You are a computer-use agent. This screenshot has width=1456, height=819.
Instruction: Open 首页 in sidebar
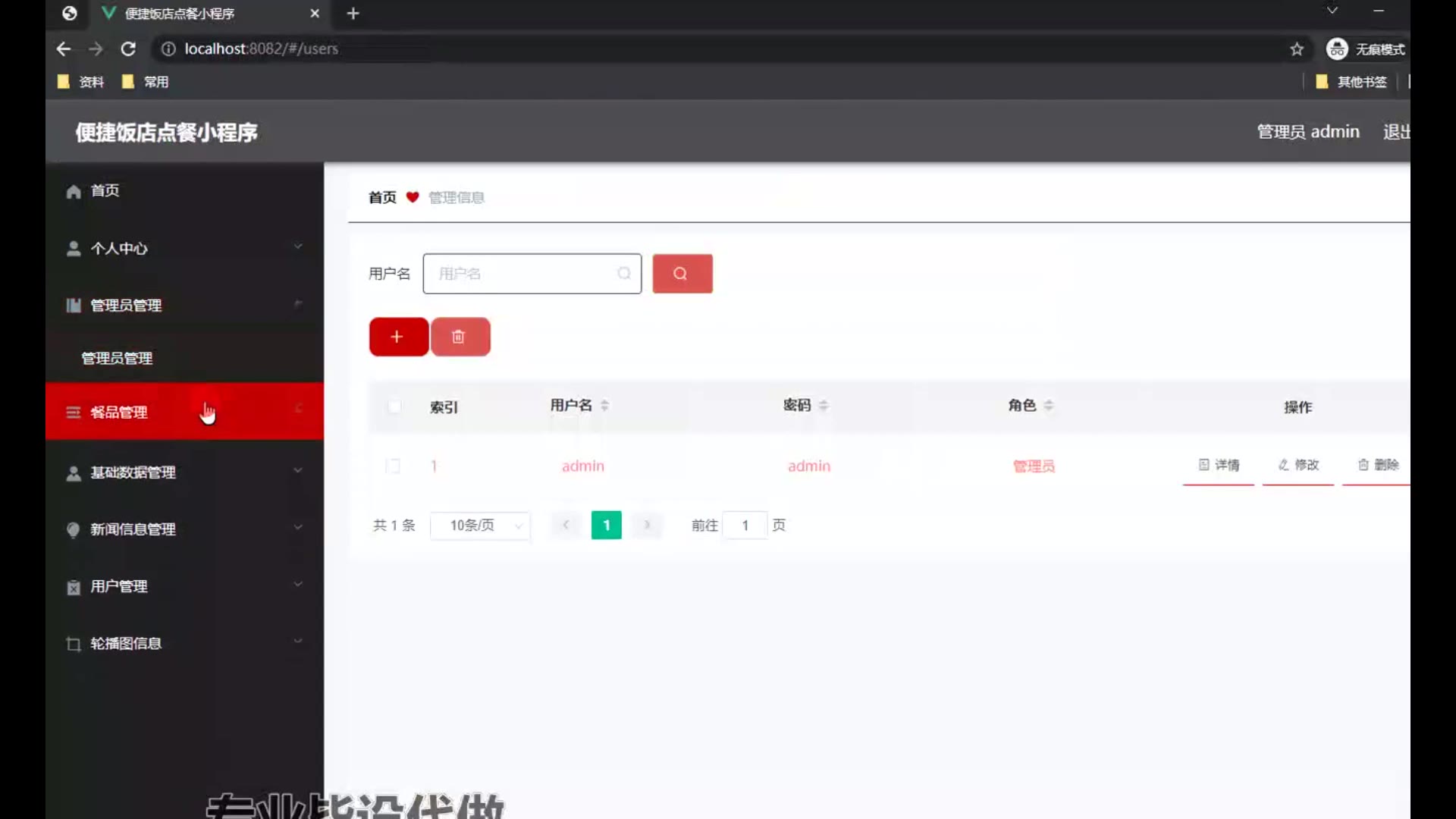click(x=184, y=190)
